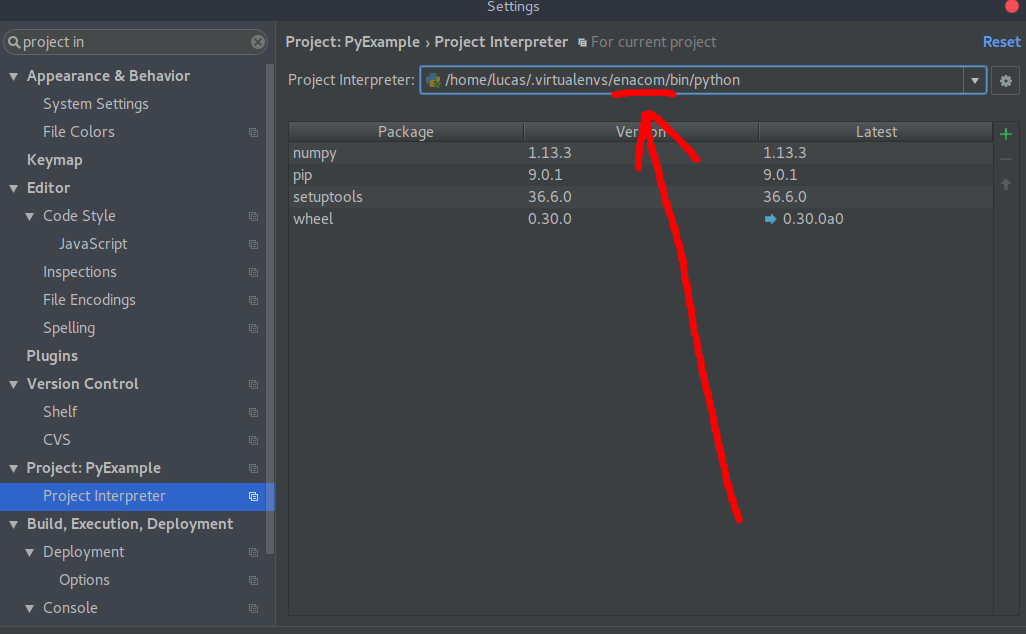Open File Colors settings page
Viewport: 1026px width, 634px height.
coord(79,132)
